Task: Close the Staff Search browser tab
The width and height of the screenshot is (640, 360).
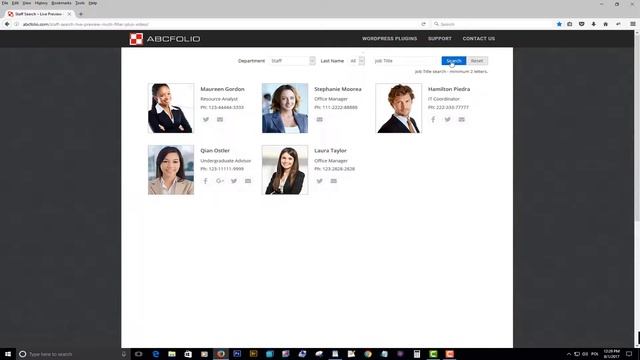Action: tap(69, 14)
